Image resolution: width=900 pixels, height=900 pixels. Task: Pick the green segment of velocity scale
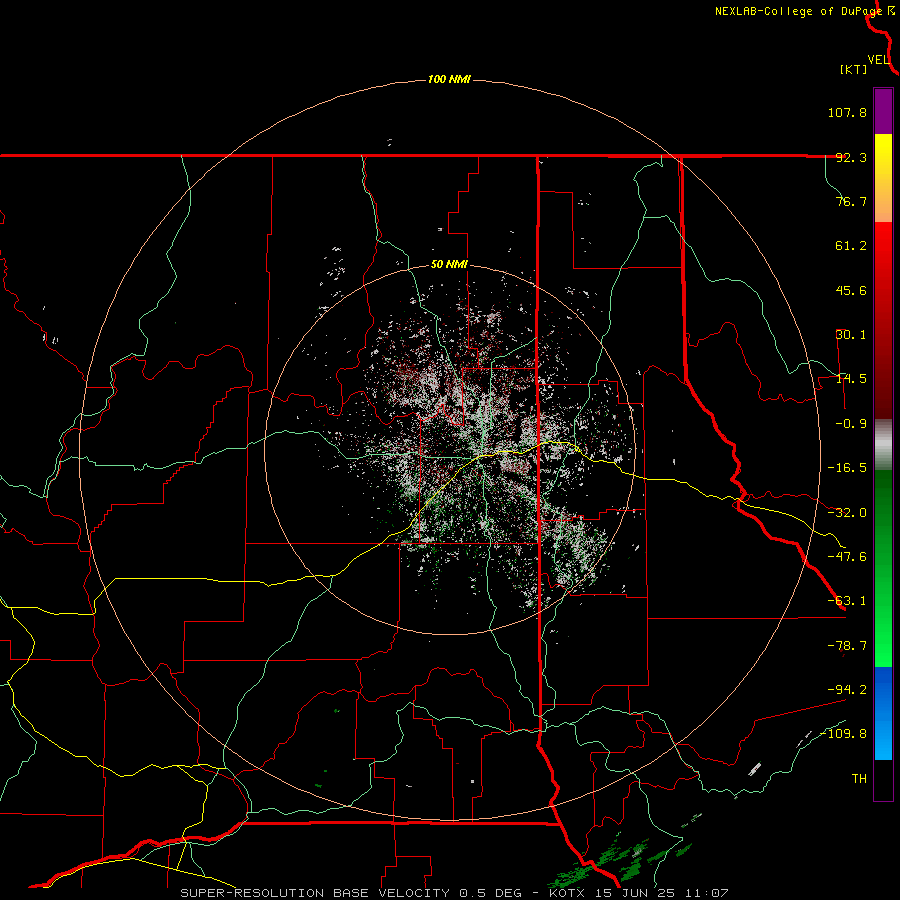coord(883,568)
